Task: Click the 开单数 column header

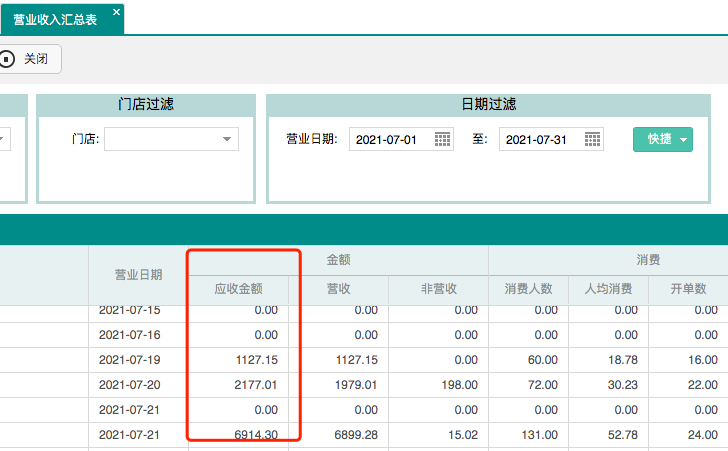Action: 688,289
